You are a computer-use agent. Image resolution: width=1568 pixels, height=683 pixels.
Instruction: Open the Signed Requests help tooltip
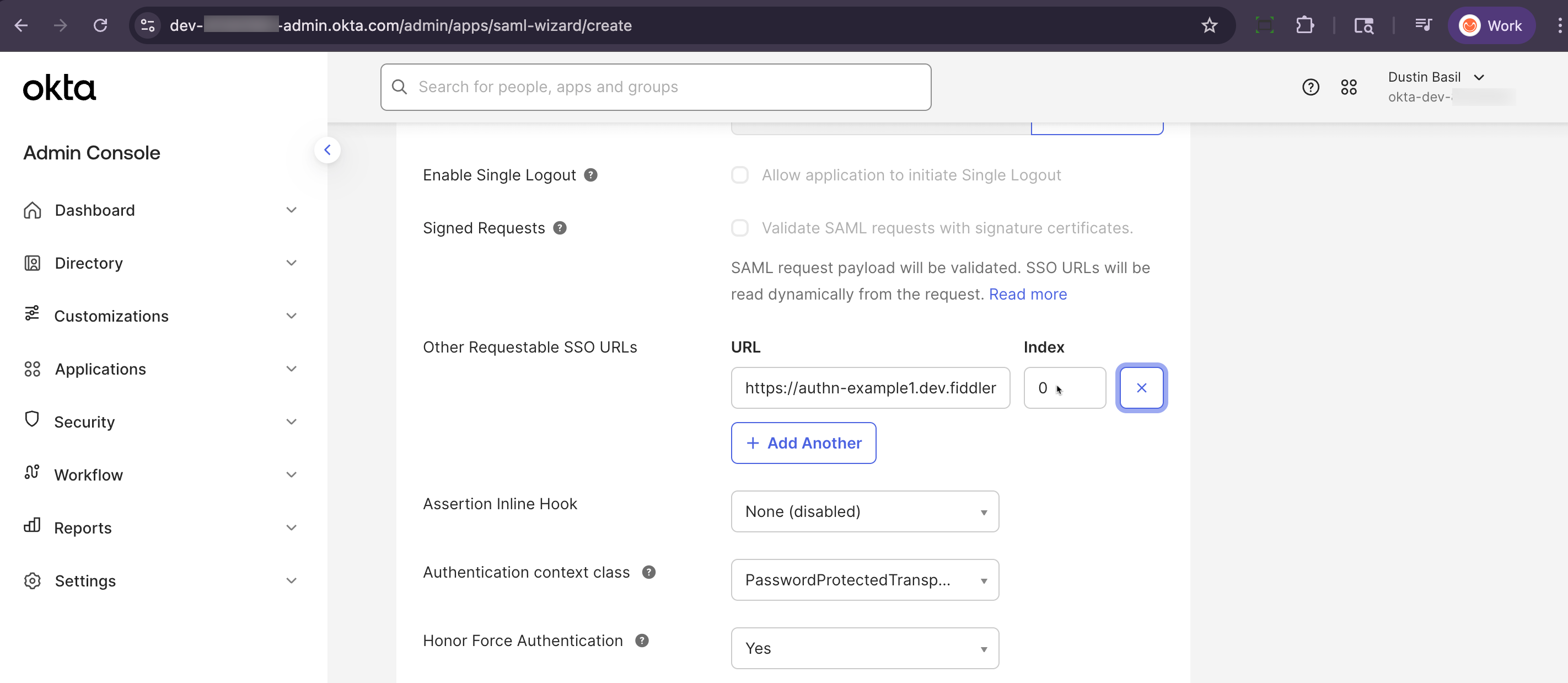[560, 228]
